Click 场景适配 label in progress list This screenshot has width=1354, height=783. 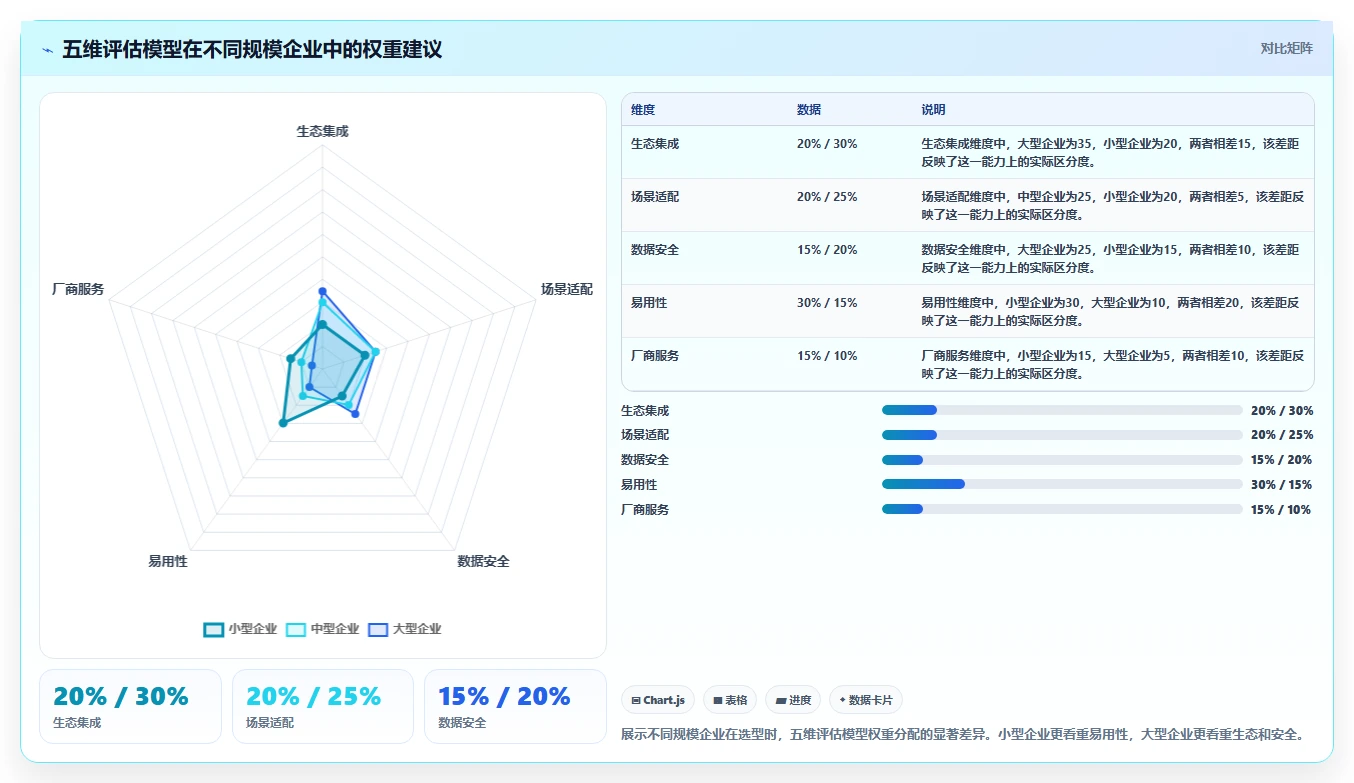[645, 435]
